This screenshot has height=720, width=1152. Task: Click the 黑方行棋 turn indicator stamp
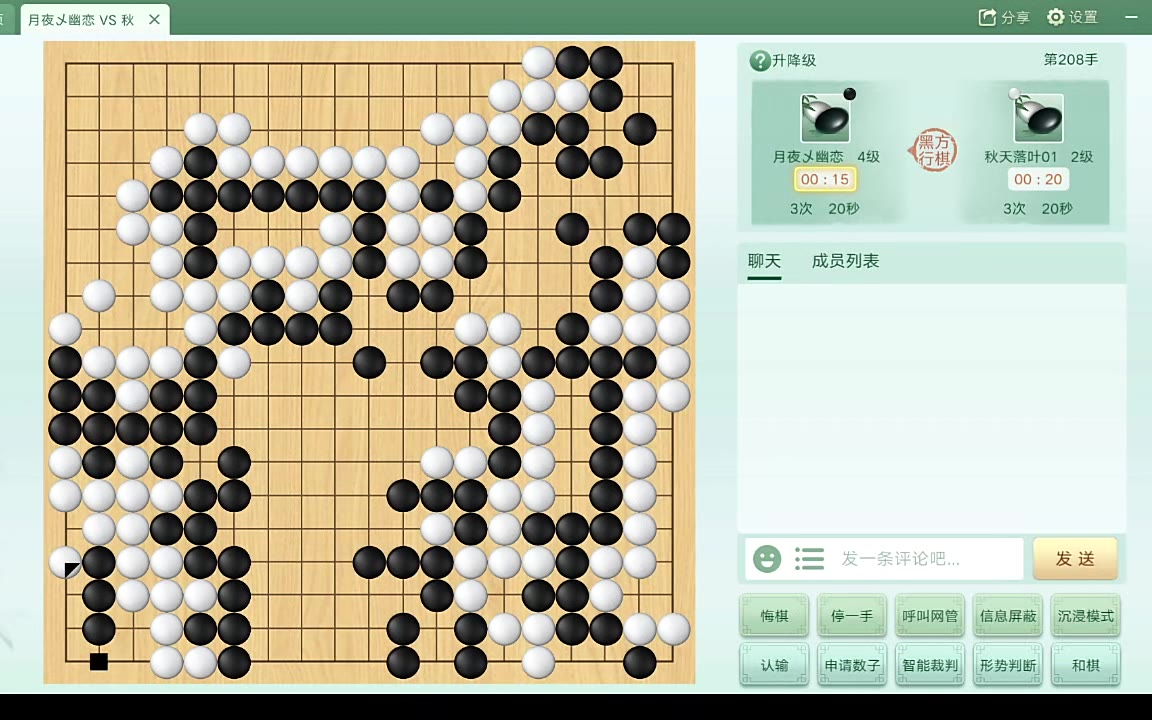932,151
